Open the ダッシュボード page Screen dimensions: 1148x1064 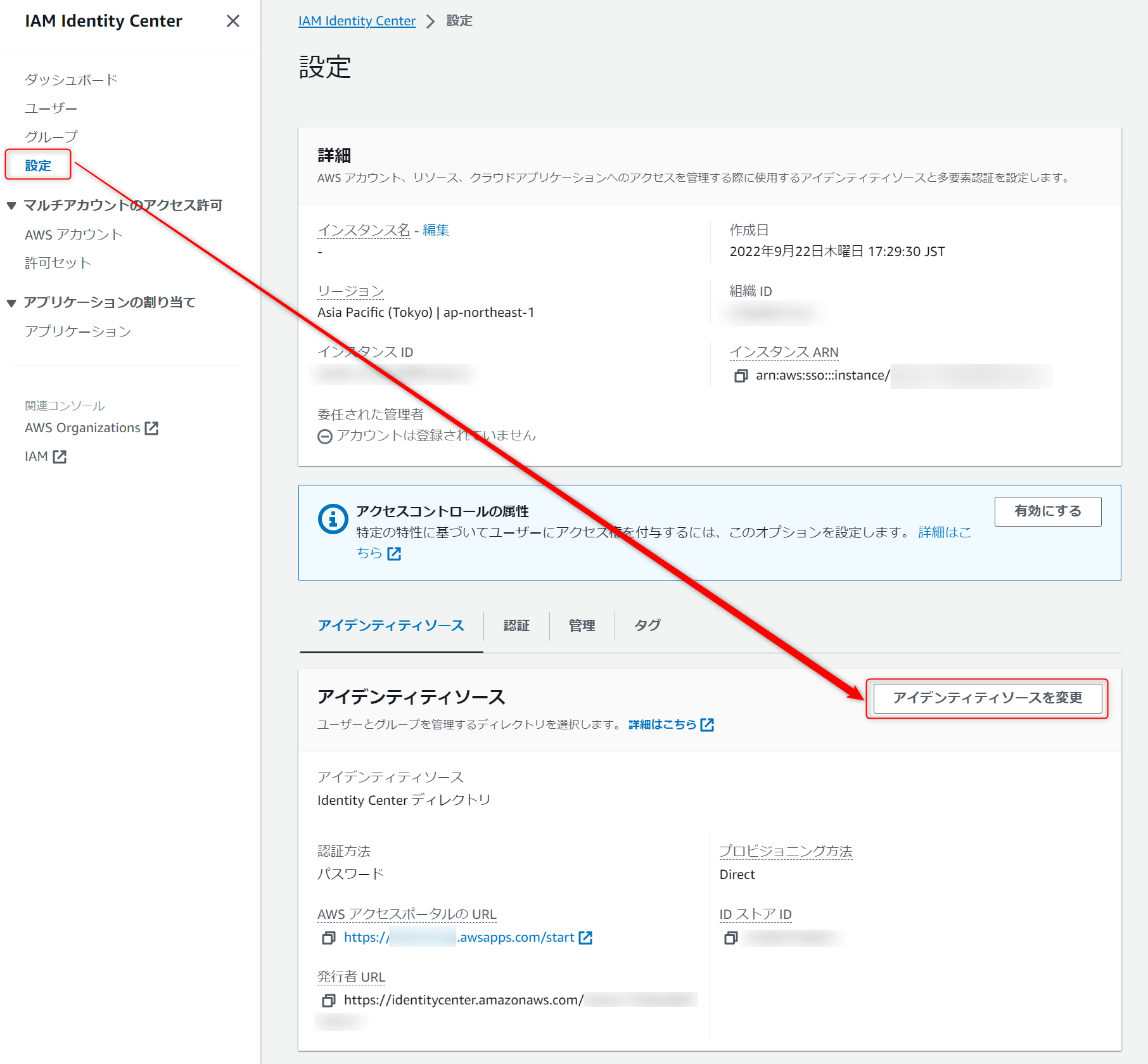coord(71,80)
